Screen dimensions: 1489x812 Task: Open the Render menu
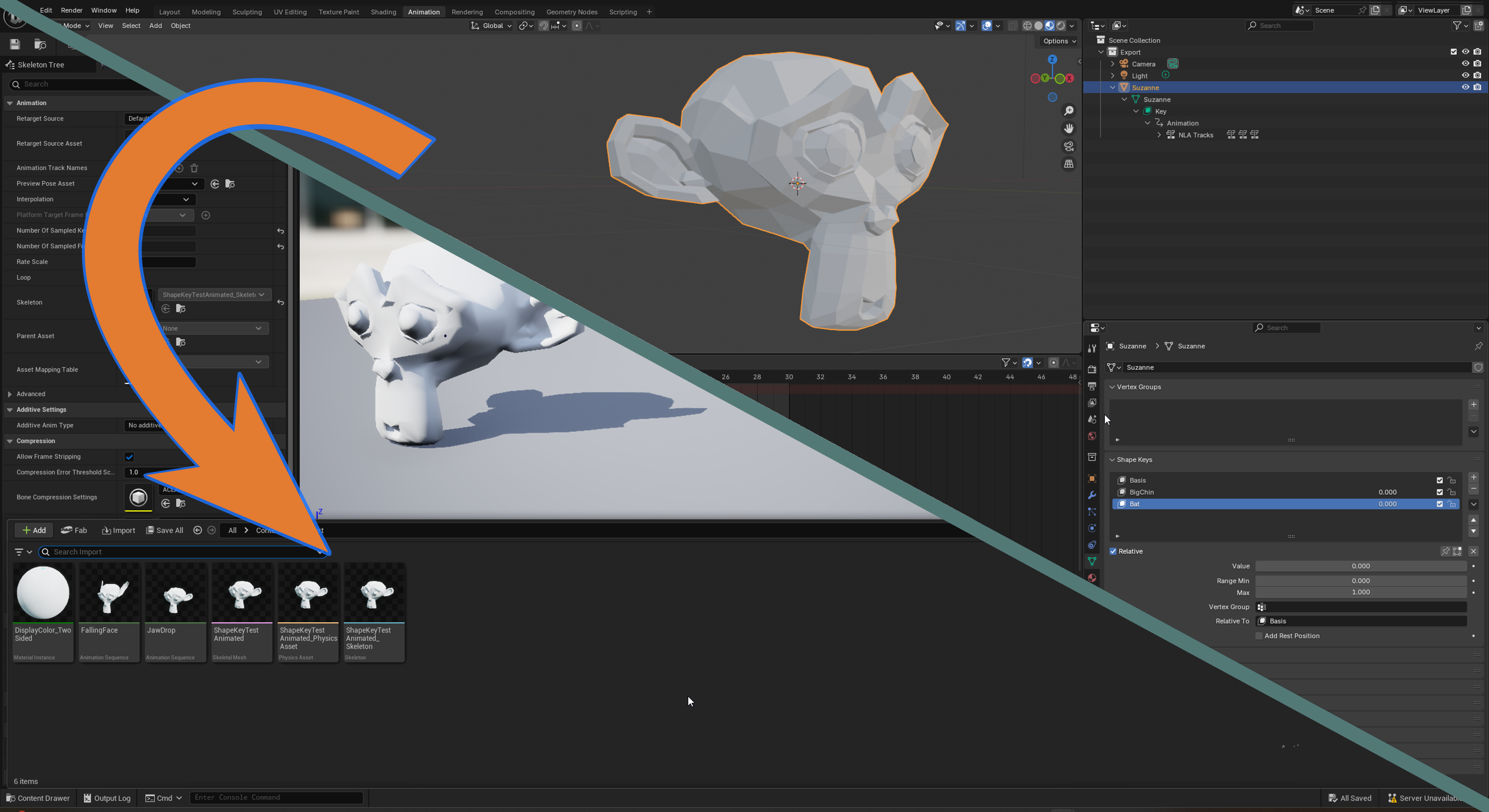[x=72, y=11]
